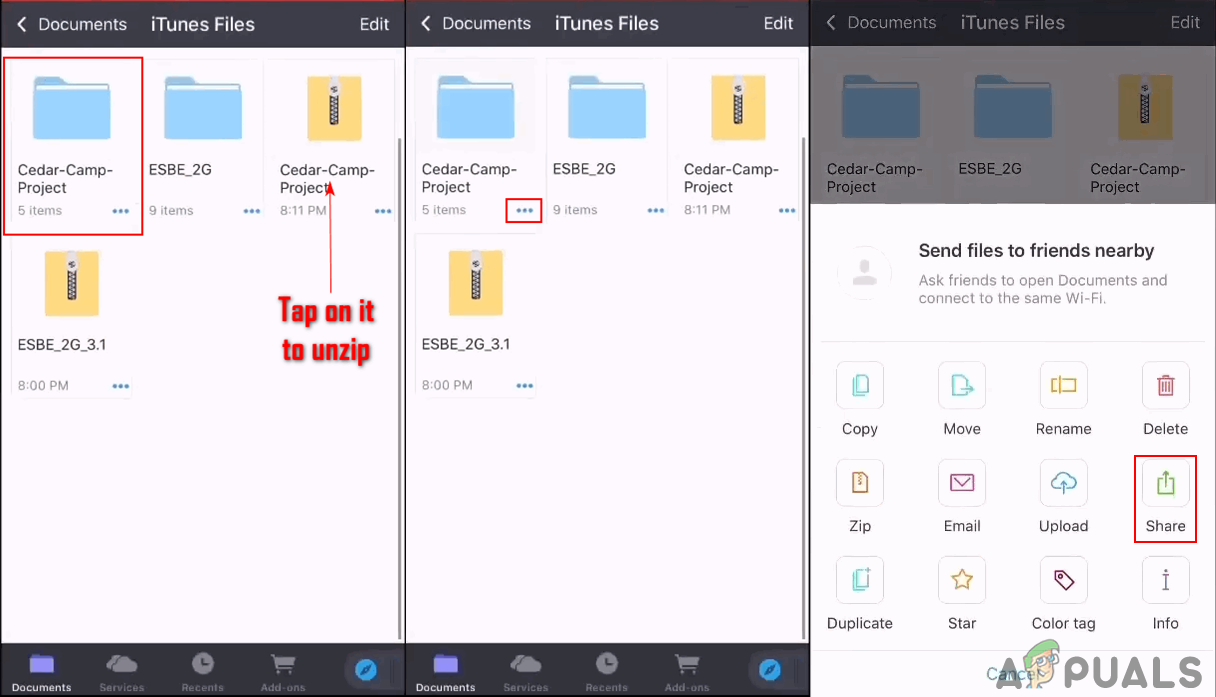Tap dimmed Edit button in right screen
This screenshot has height=697, width=1216.
point(1185,22)
